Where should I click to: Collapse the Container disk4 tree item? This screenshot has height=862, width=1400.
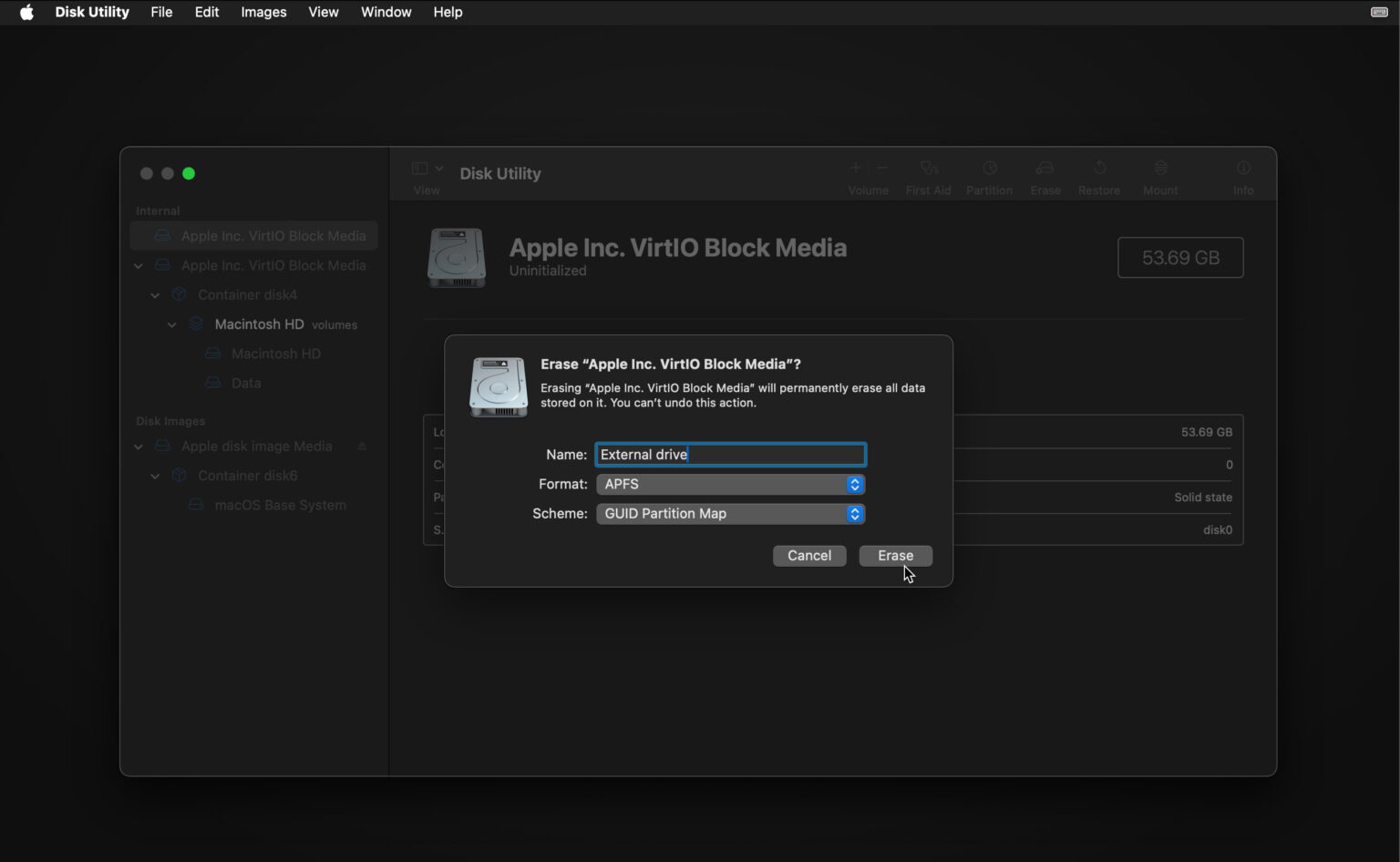154,294
